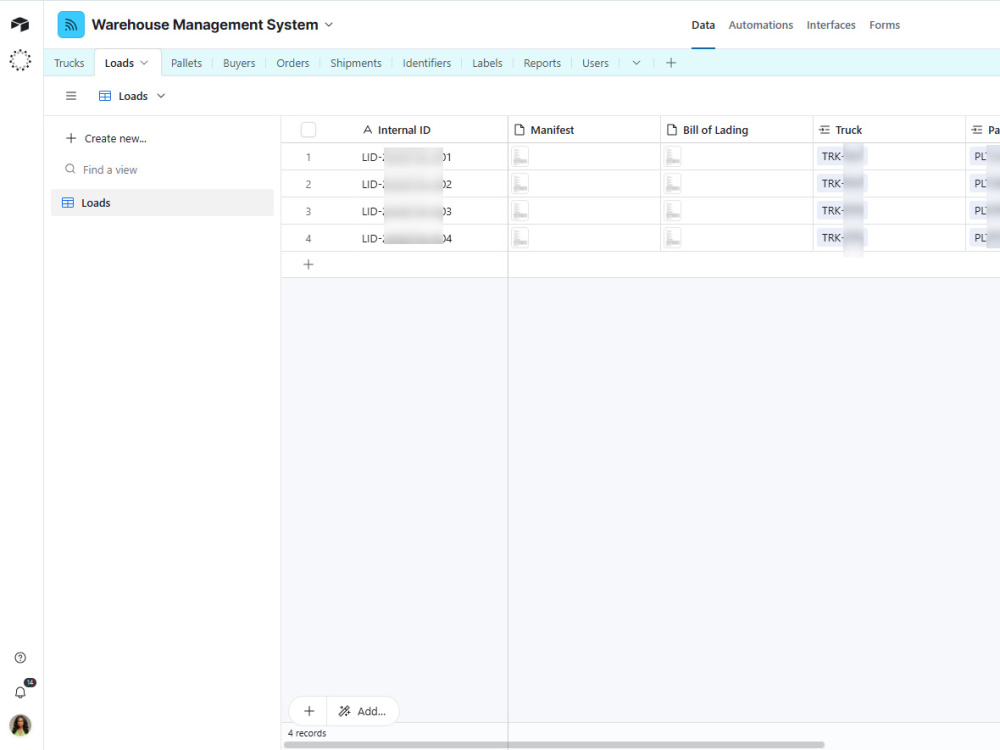Switch to the Labels table tab
1000x750 pixels.
[x=487, y=63]
